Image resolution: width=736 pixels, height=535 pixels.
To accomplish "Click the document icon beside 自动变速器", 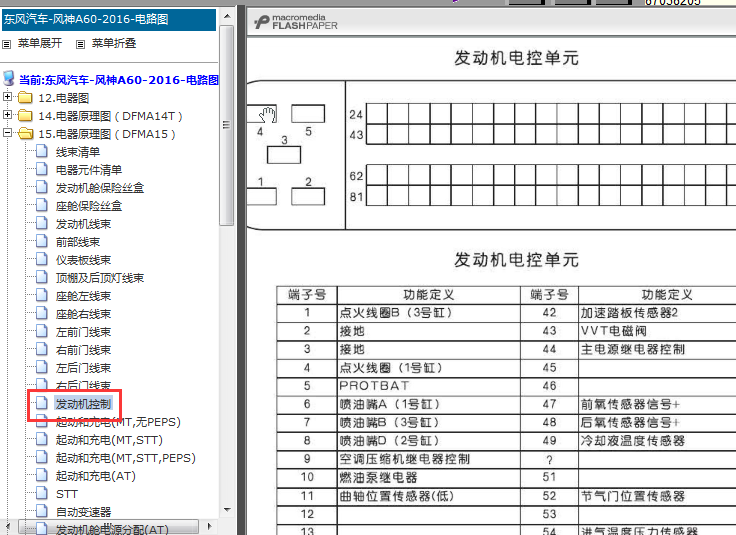I will (x=42, y=511).
